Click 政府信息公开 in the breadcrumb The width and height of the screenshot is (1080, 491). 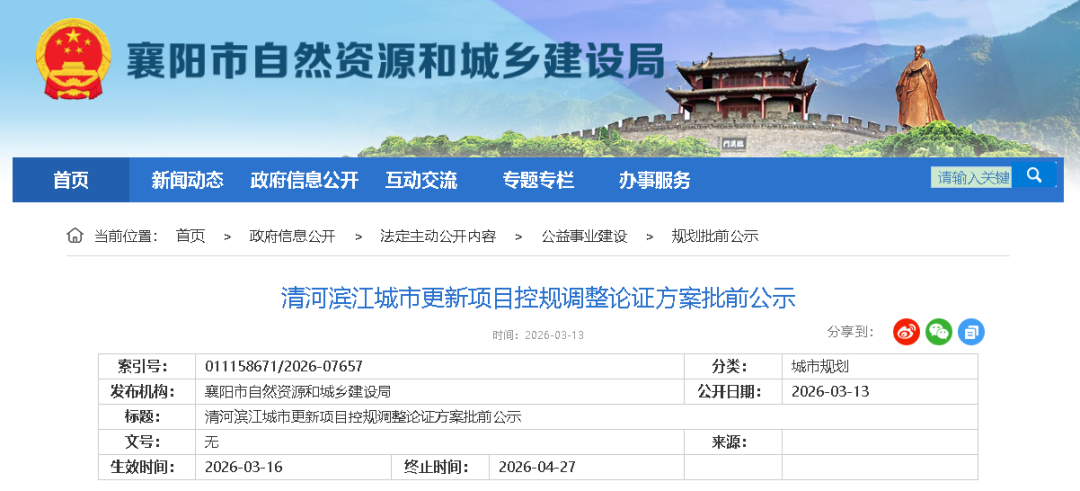coord(292,236)
